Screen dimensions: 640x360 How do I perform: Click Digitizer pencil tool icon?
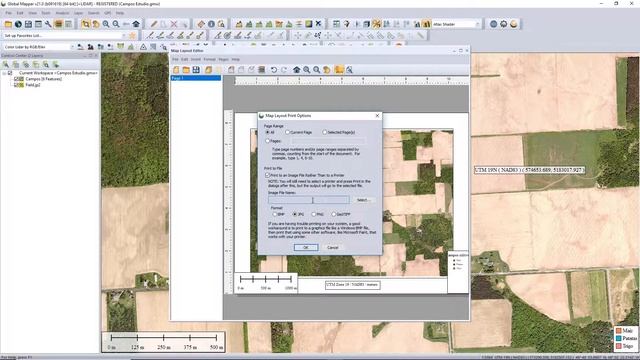(x=154, y=24)
